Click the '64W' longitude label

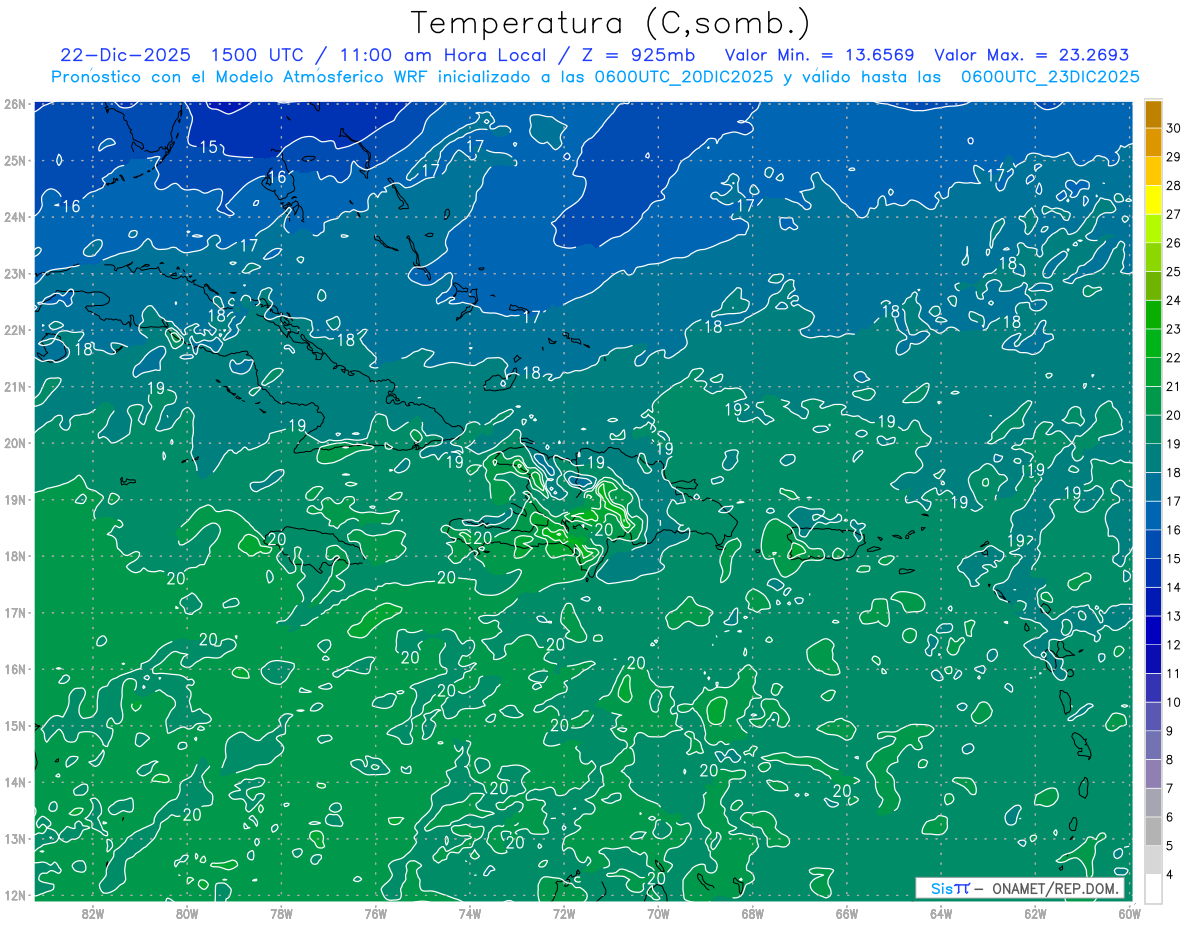941,913
